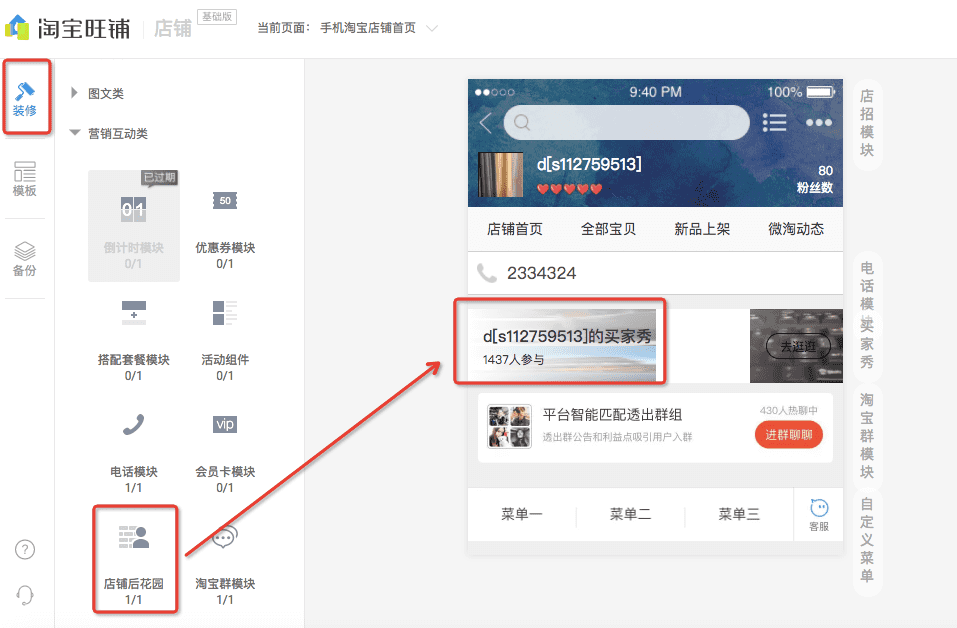The image size is (957, 628).
Task: Click the phone handset icon beside 2334324
Action: (x=486, y=273)
